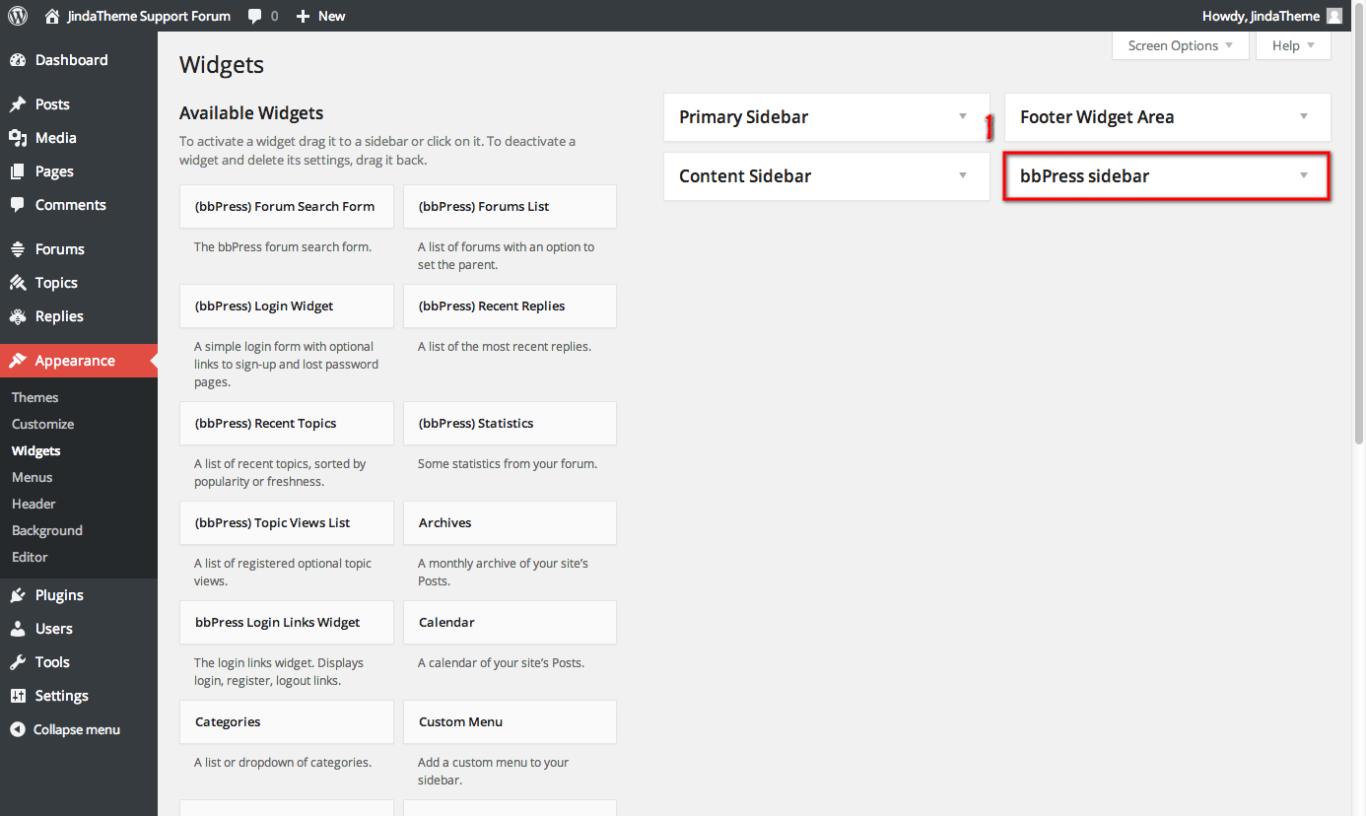The width and height of the screenshot is (1366, 816).
Task: Expand the bbPress sidebar arrow
Action: coord(1304,175)
